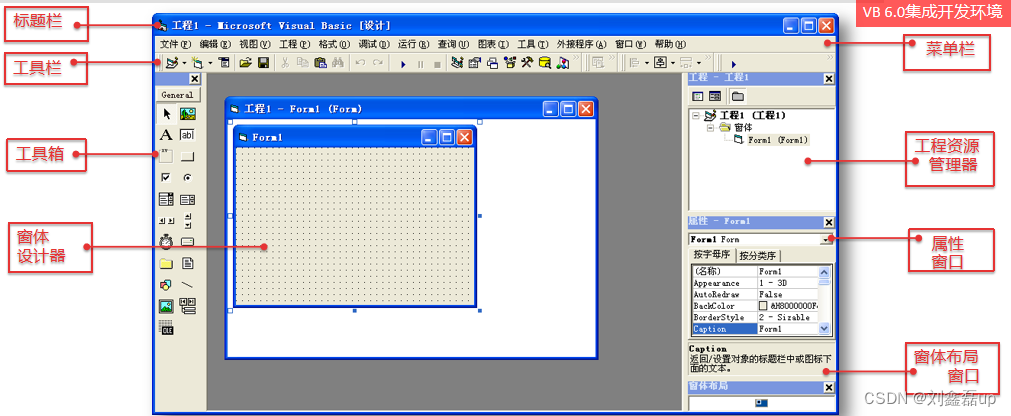This screenshot has width=1011, height=416.
Task: Open the 外接程序(A) menu
Action: (x=582, y=45)
